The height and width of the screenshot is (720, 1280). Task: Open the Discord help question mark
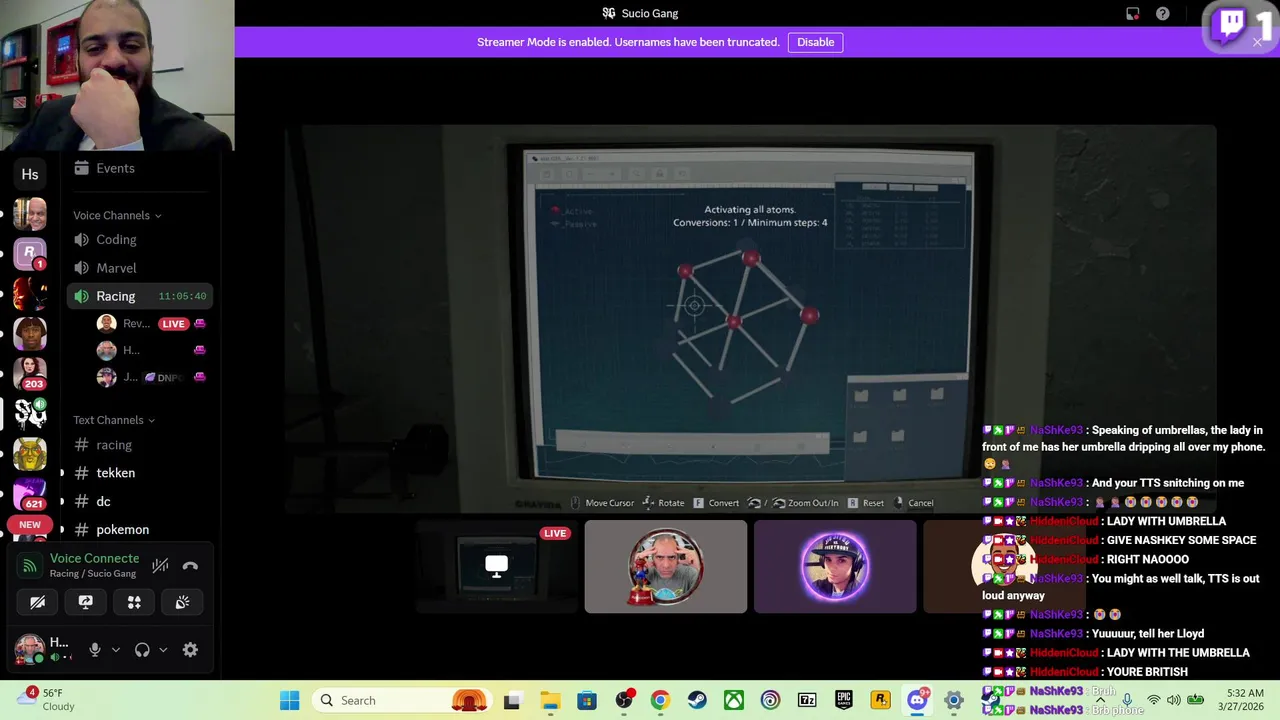click(1162, 14)
